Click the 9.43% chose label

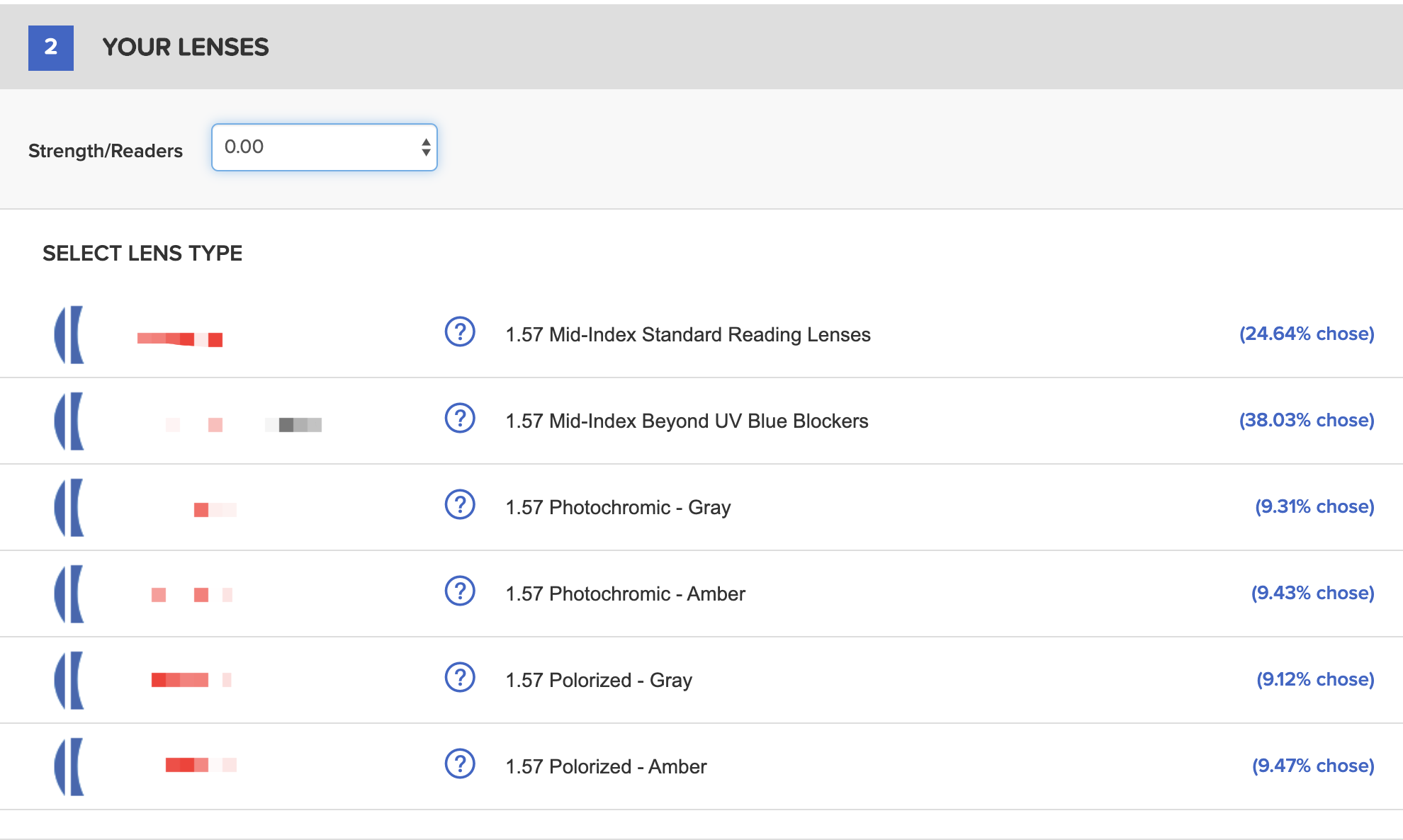pyautogui.click(x=1312, y=593)
